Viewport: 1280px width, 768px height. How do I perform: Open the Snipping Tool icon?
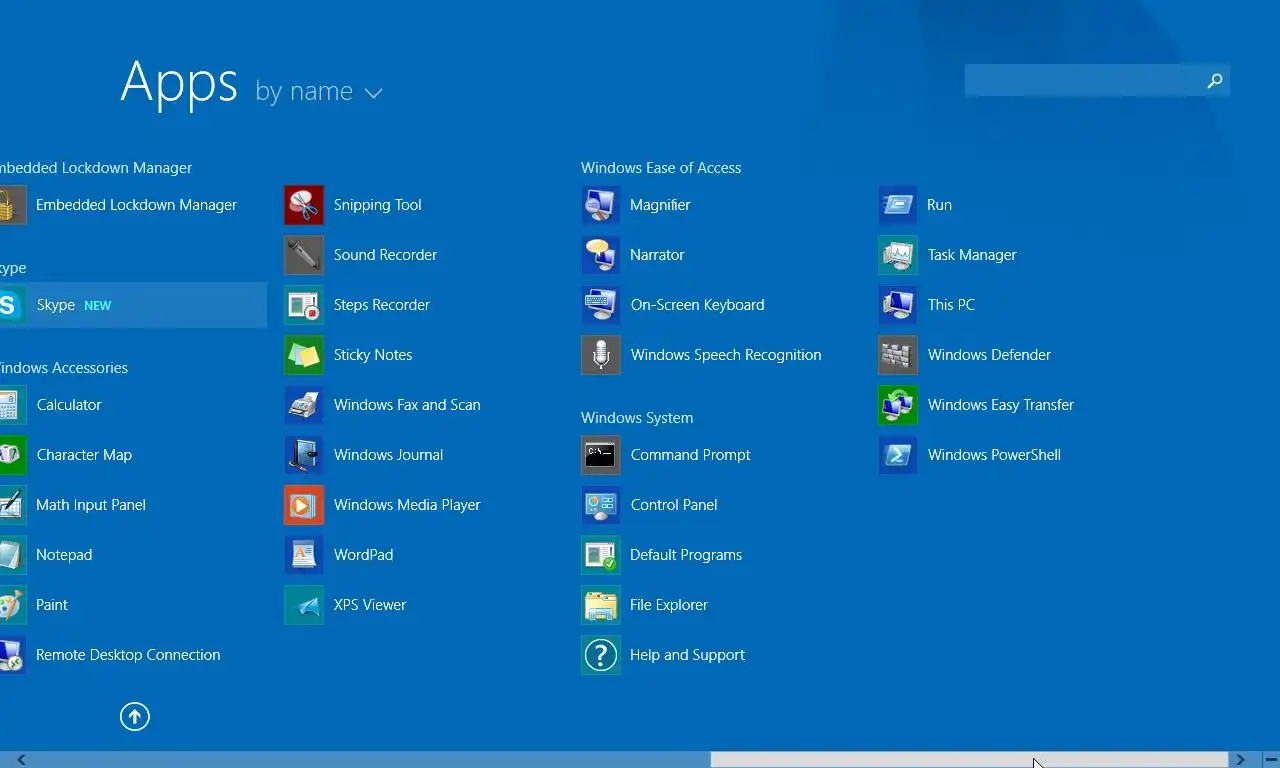click(304, 205)
